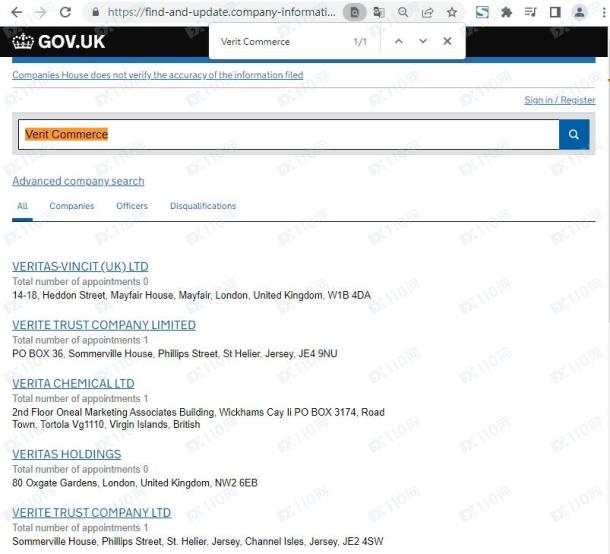Click the browser forward arrow
610x554 pixels.
click(40, 12)
